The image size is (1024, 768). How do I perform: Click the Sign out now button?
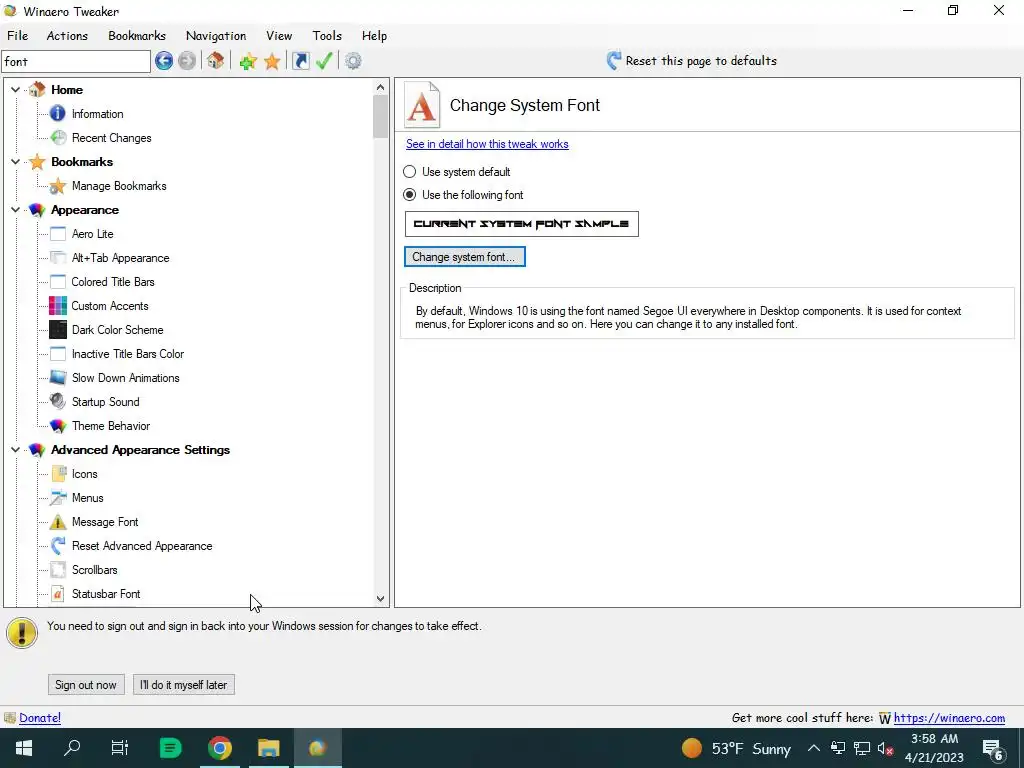pos(86,685)
